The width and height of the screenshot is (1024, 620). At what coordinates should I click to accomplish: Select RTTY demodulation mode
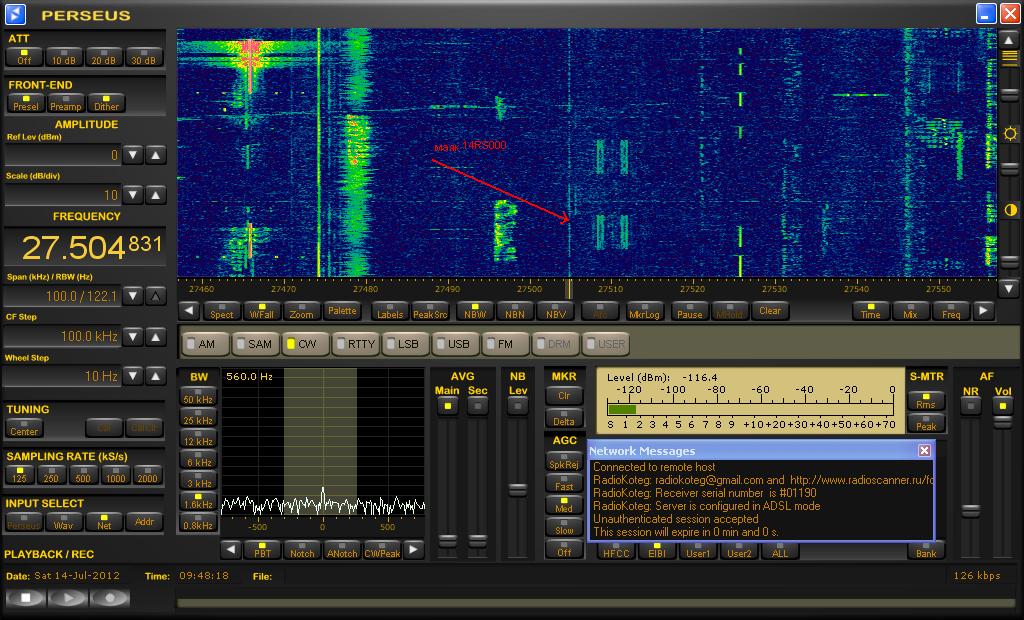pyautogui.click(x=356, y=344)
